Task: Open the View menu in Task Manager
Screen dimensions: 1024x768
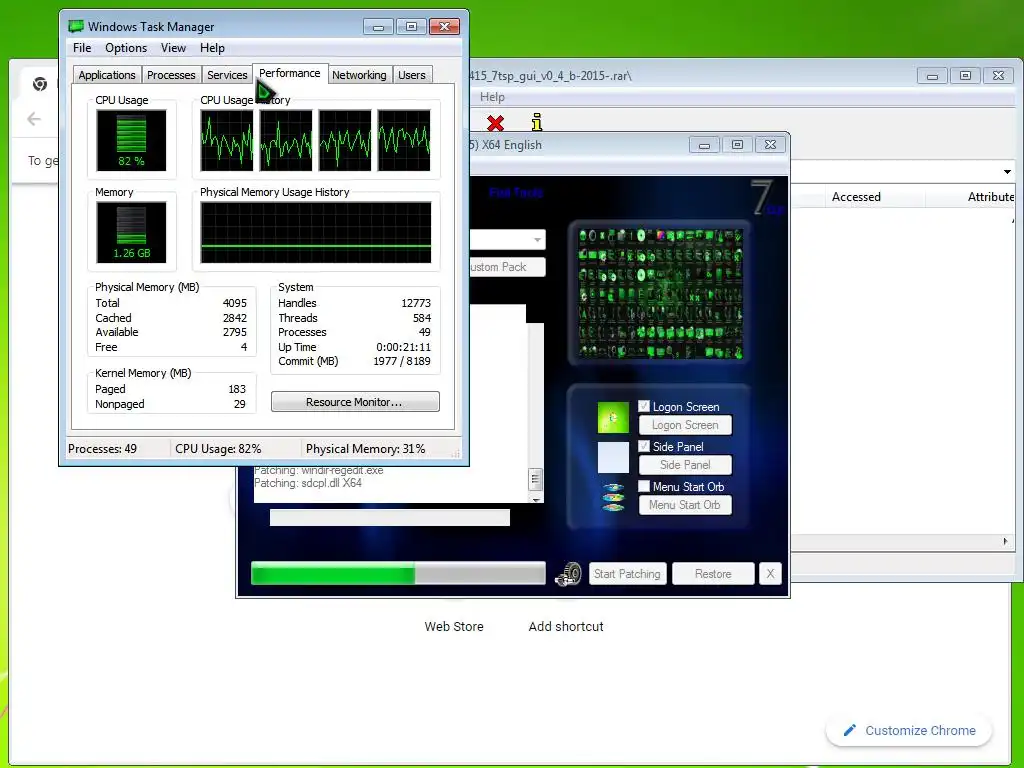Action: coord(173,48)
